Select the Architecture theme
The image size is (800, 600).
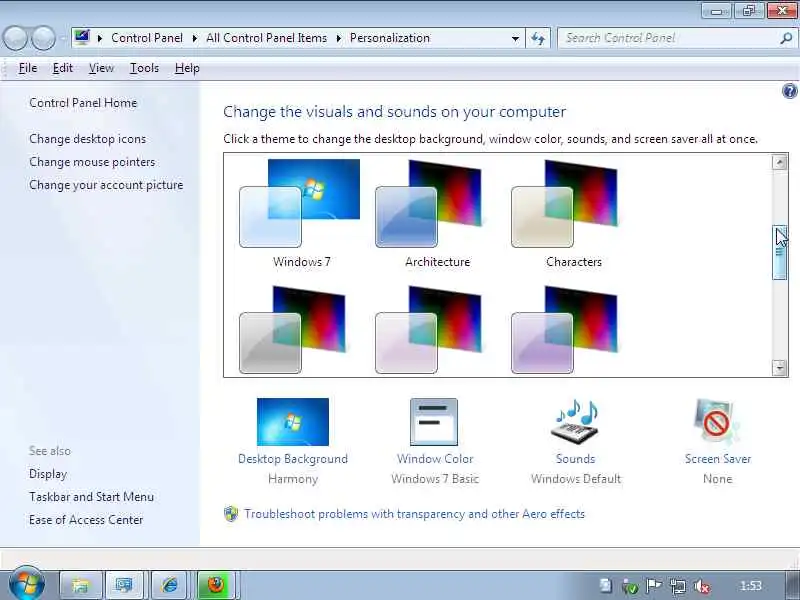[x=428, y=204]
